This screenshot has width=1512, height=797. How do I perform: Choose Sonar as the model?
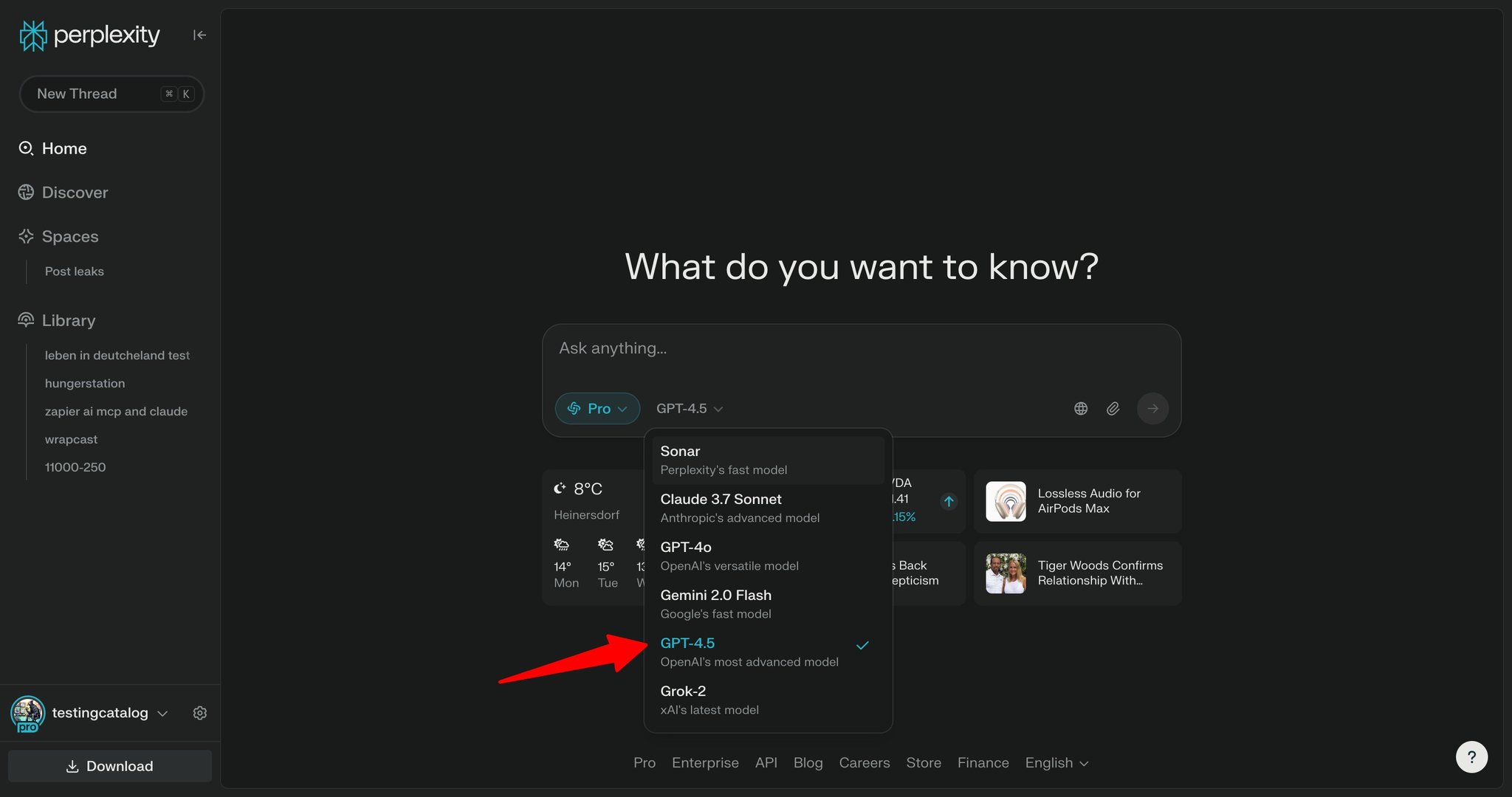tap(768, 460)
